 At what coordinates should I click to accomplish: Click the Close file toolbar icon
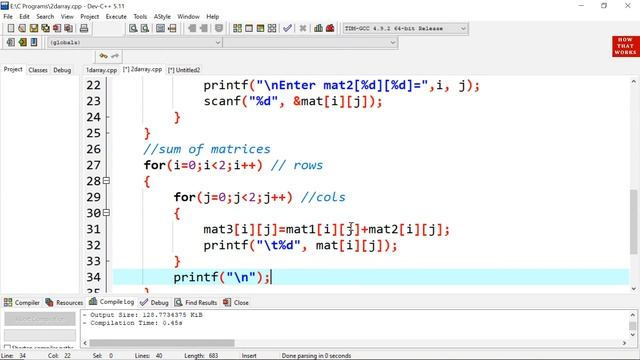point(57,28)
